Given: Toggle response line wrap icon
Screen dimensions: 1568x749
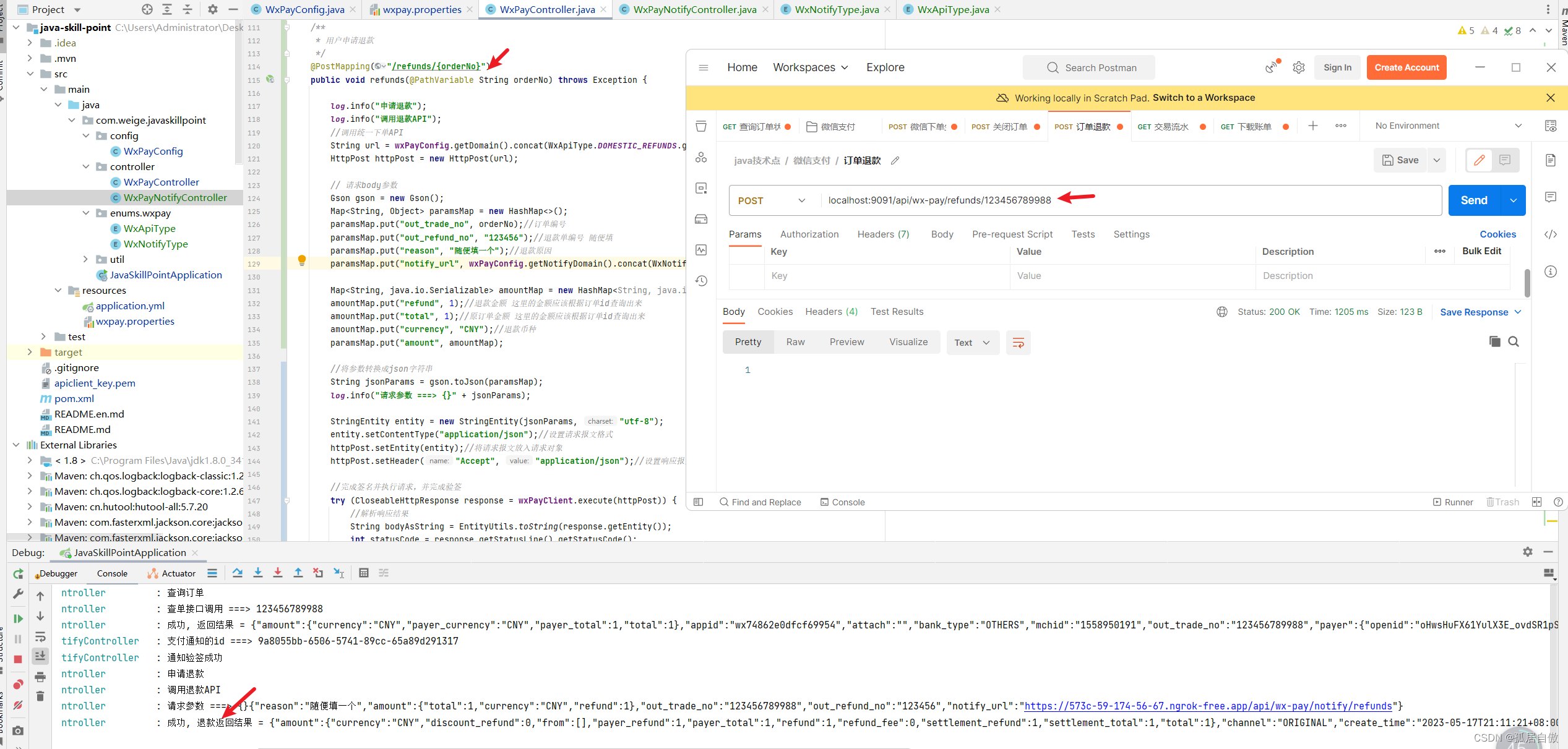Looking at the screenshot, I should click(x=1019, y=343).
